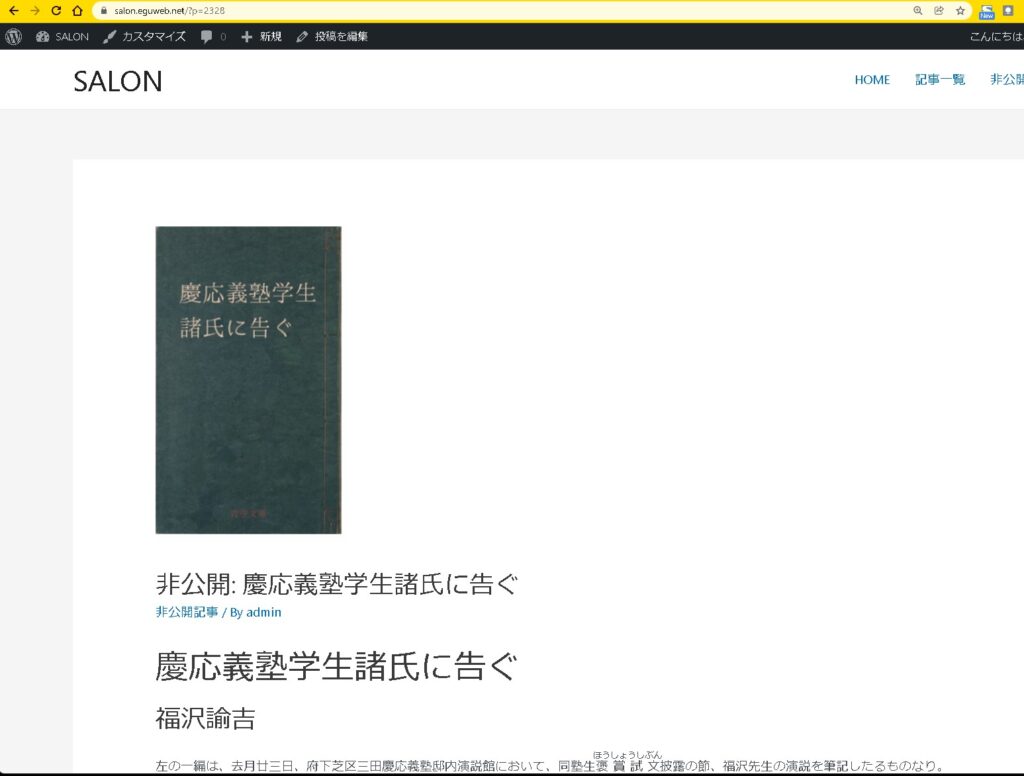Go to browser home page

77,10
